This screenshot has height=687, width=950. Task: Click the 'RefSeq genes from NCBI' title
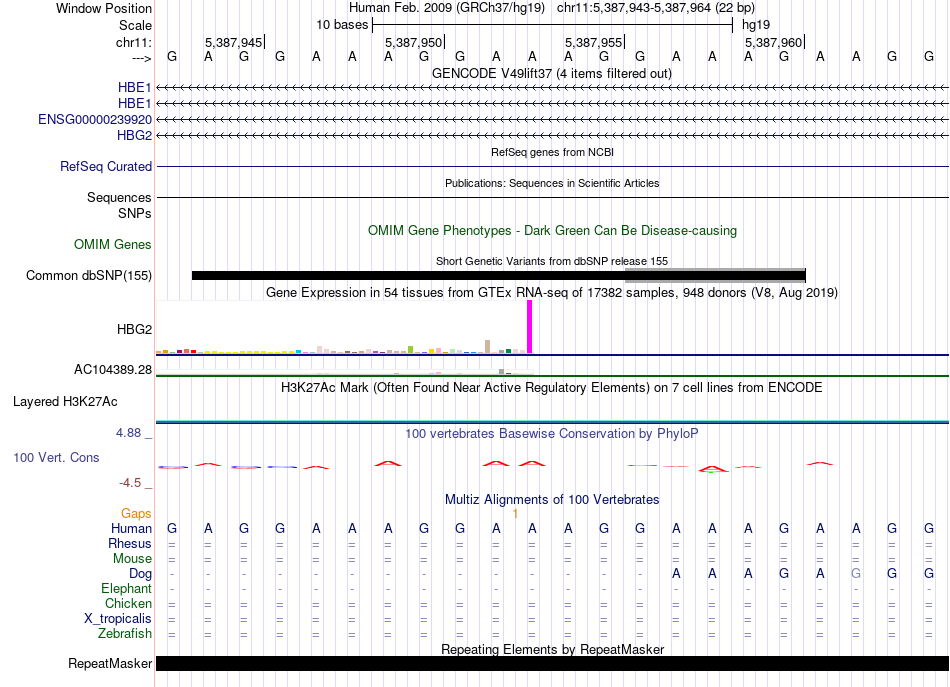552,152
